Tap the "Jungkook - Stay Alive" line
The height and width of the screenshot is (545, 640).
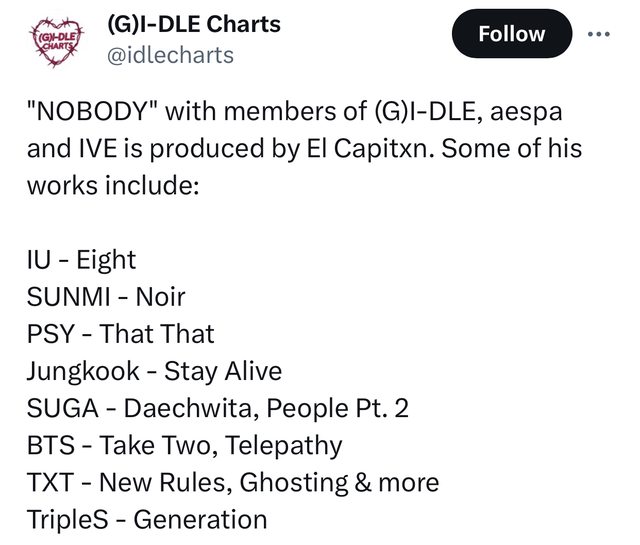[152, 371]
